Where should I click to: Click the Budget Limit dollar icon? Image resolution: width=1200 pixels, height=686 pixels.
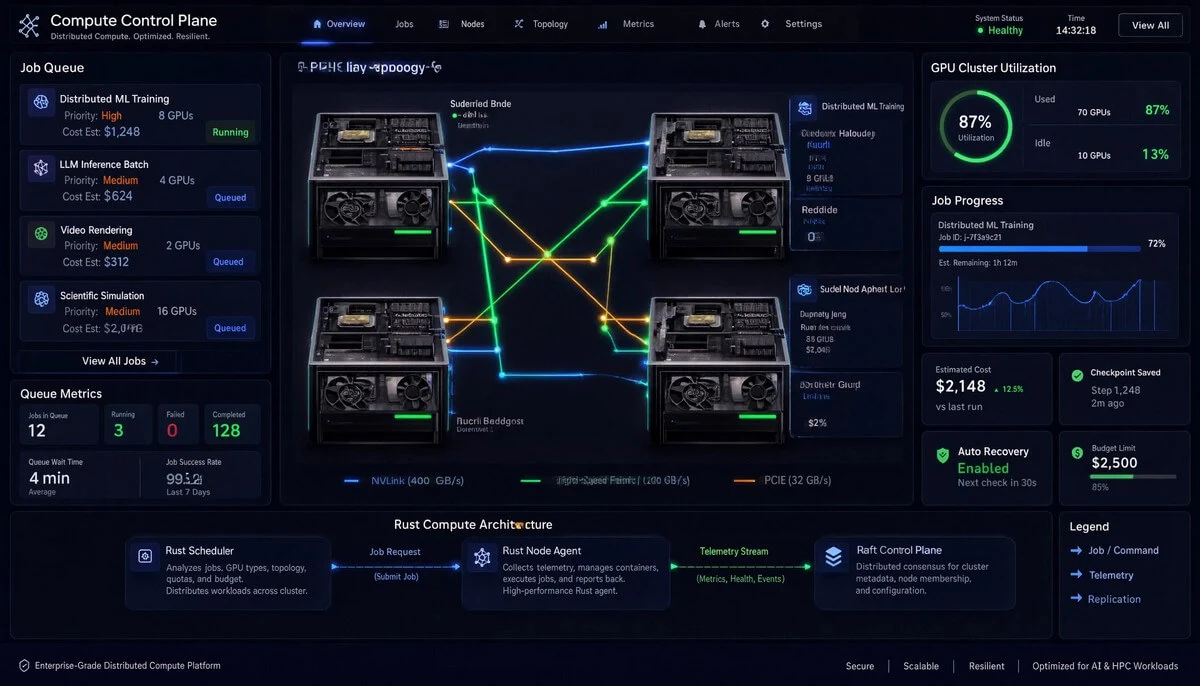pyautogui.click(x=1077, y=452)
